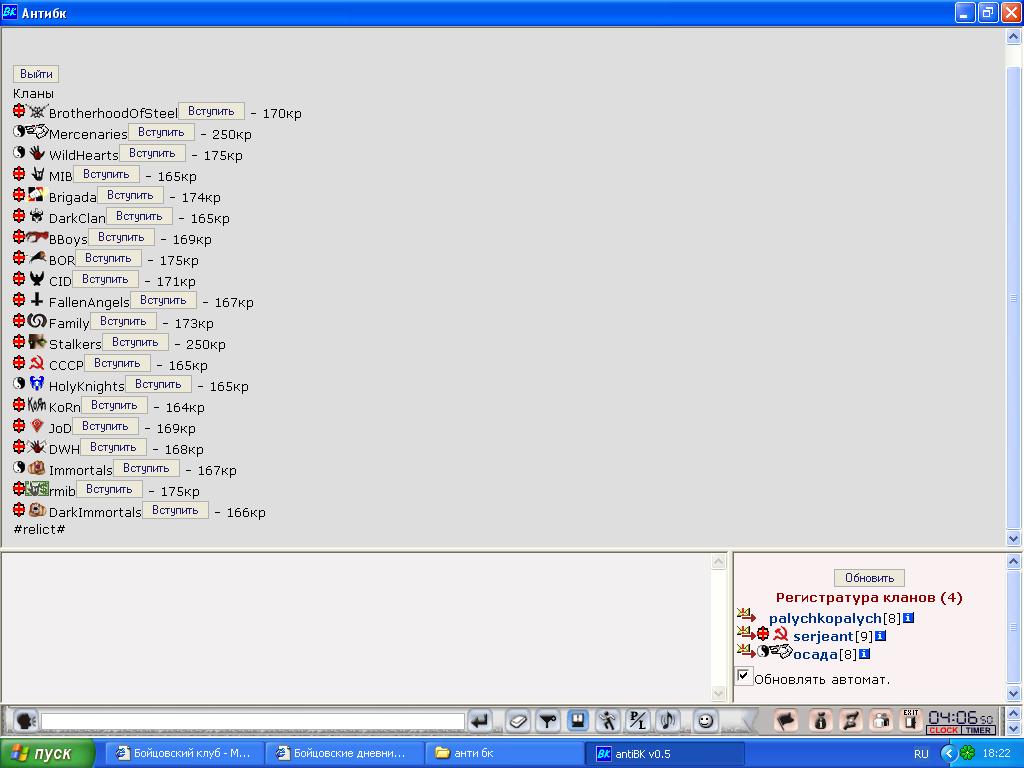This screenshot has height=768, width=1024.
Task: Join the rmib clan via Вступить
Action: [109, 489]
